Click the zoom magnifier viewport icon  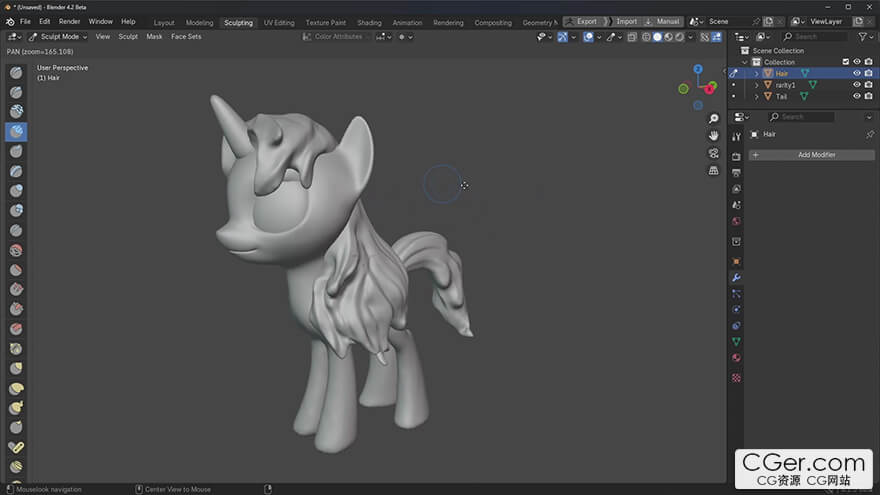click(x=713, y=119)
